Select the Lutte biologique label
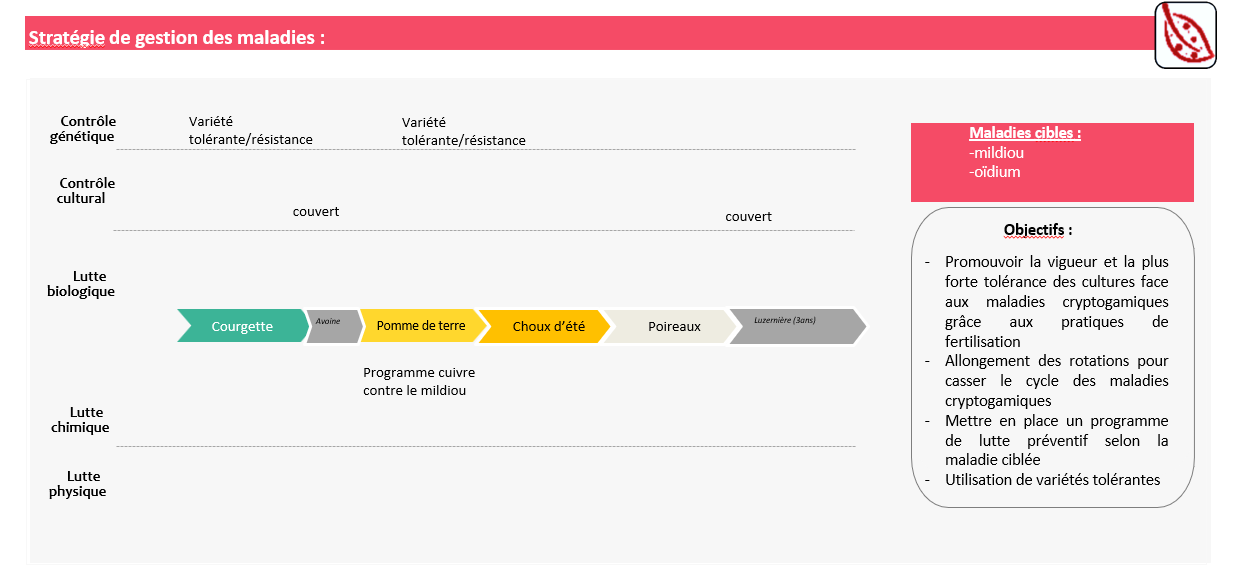Screen dimensions: 1253x576 (81, 284)
